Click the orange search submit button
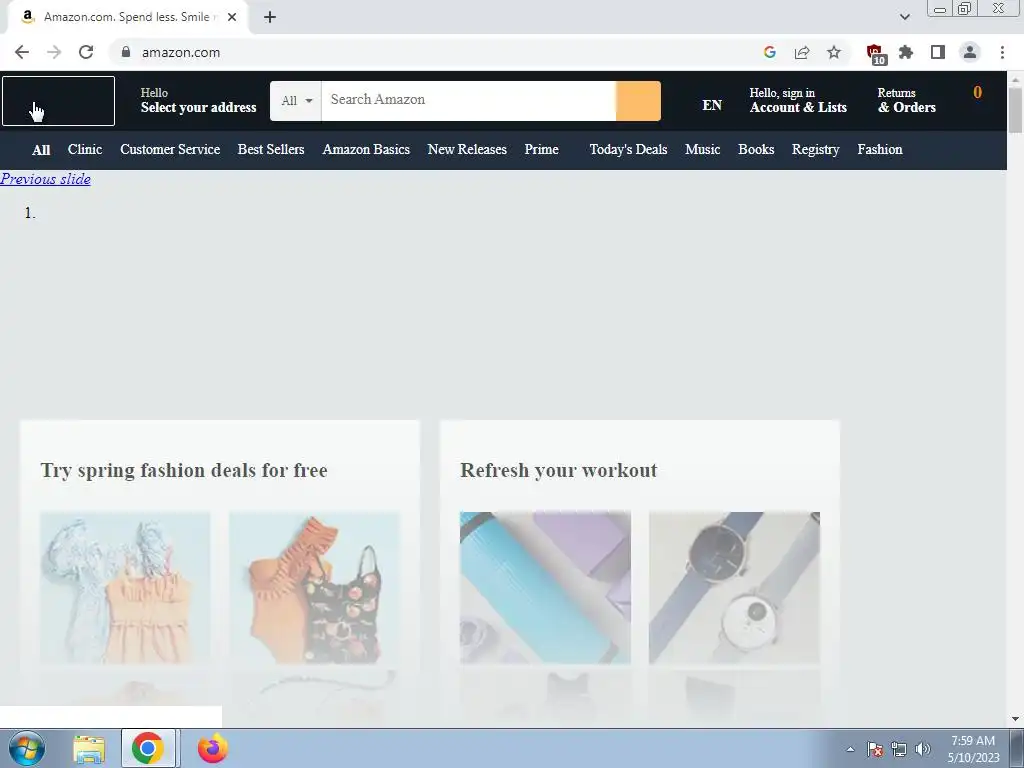 638,101
